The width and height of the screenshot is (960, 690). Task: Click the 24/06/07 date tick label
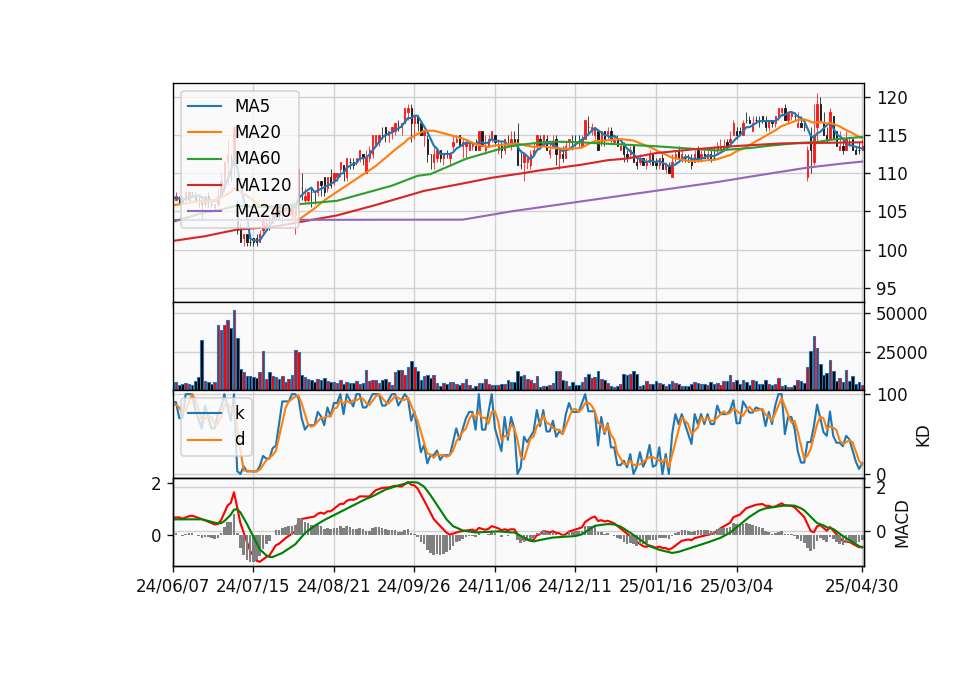tap(173, 587)
